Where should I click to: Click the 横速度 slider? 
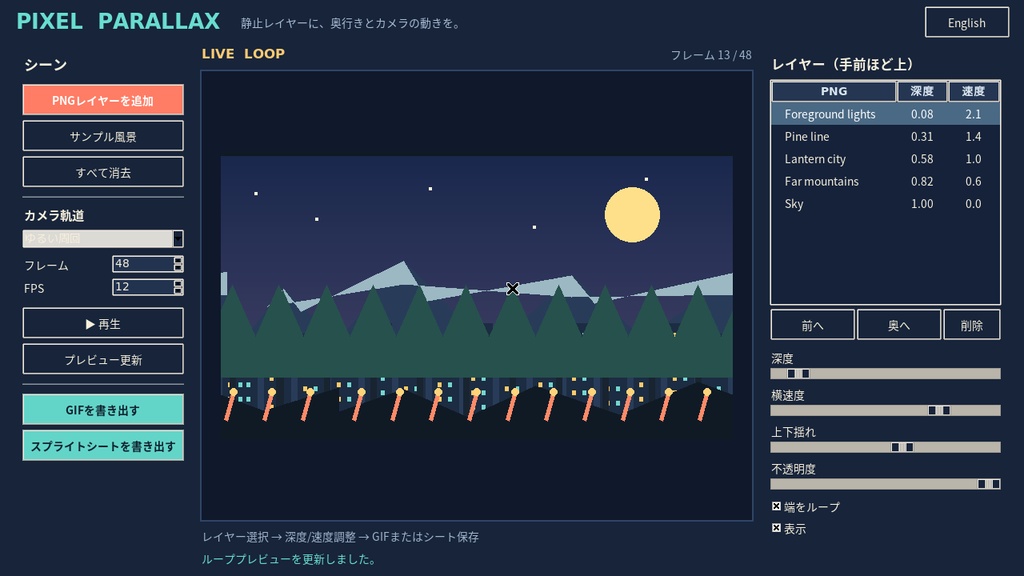coord(886,410)
